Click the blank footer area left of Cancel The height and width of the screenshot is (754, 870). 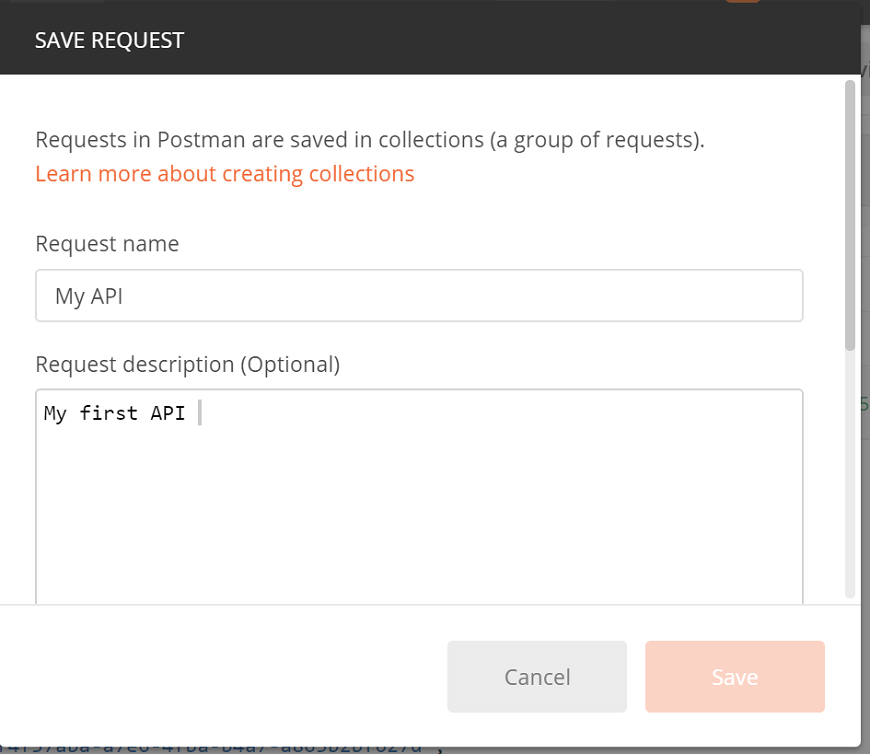pyautogui.click(x=222, y=676)
